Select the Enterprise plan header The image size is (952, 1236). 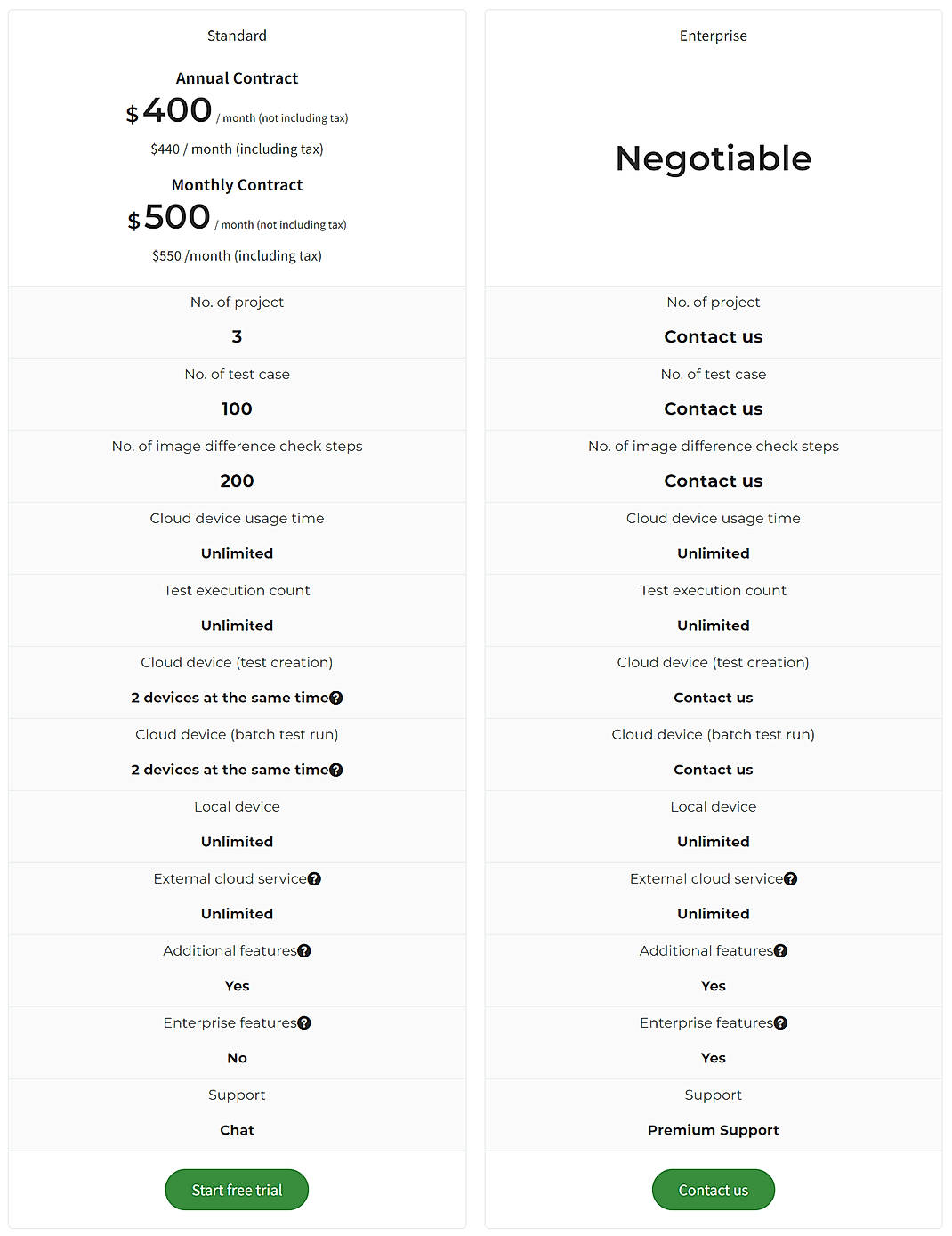pyautogui.click(x=713, y=36)
